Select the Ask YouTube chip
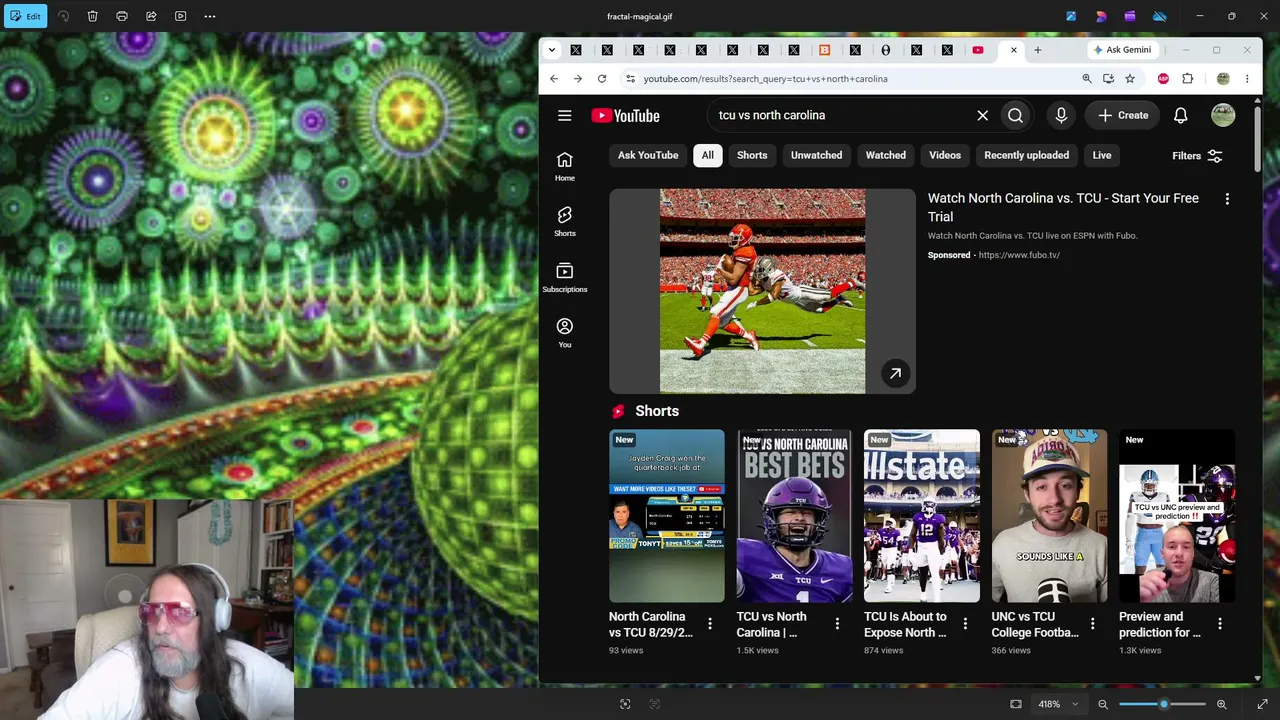Screen dimensions: 1280x720 tap(648, 155)
